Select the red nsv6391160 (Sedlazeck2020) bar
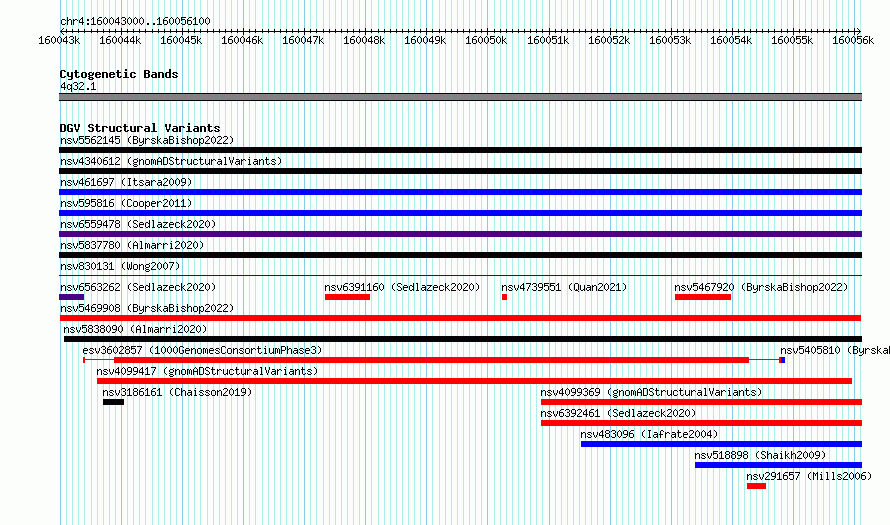The height and width of the screenshot is (525, 890). point(347,297)
